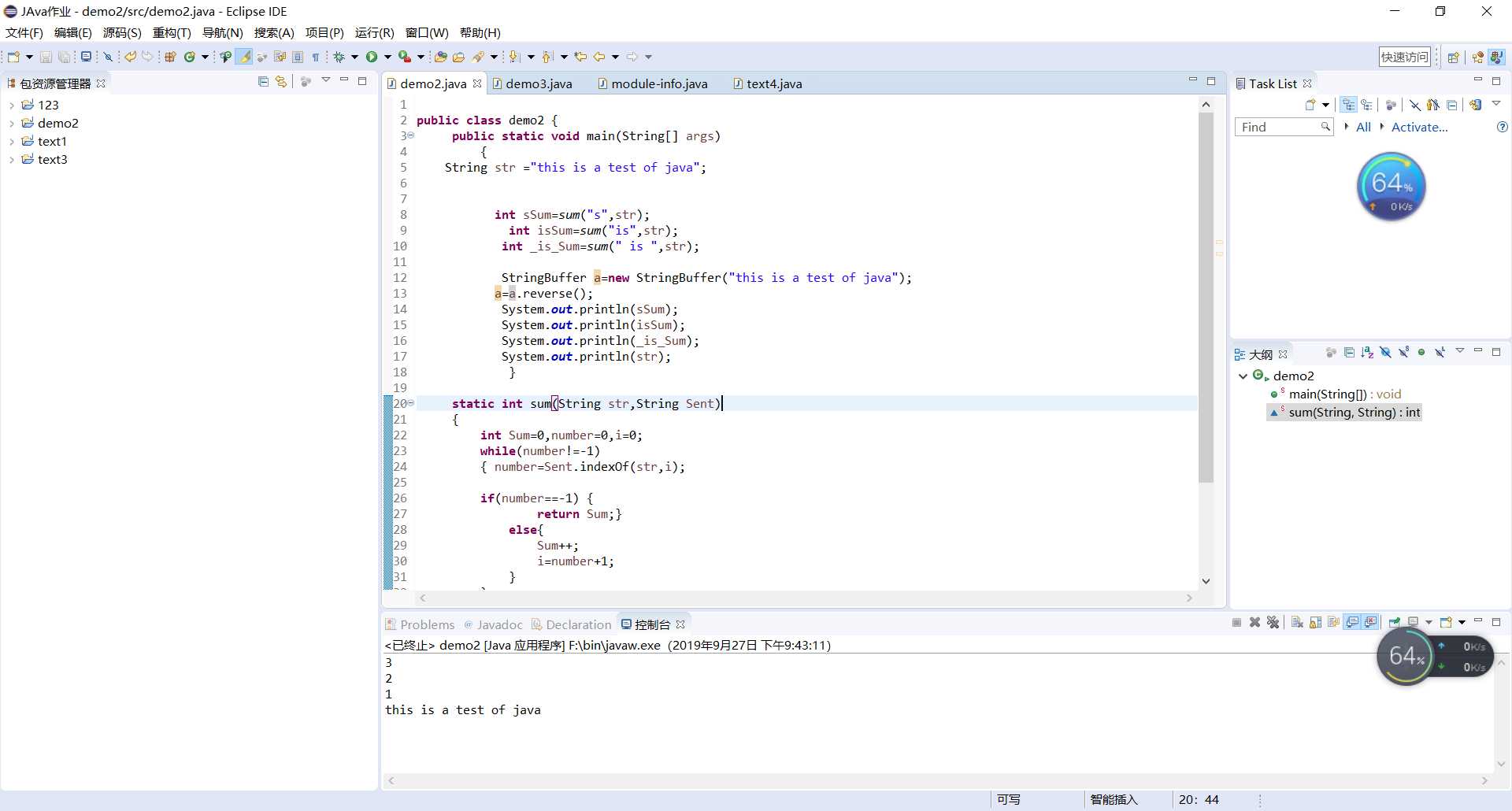Image resolution: width=1512 pixels, height=811 pixels.
Task: Click Collapse All in Task List toolbar
Action: click(x=1452, y=105)
